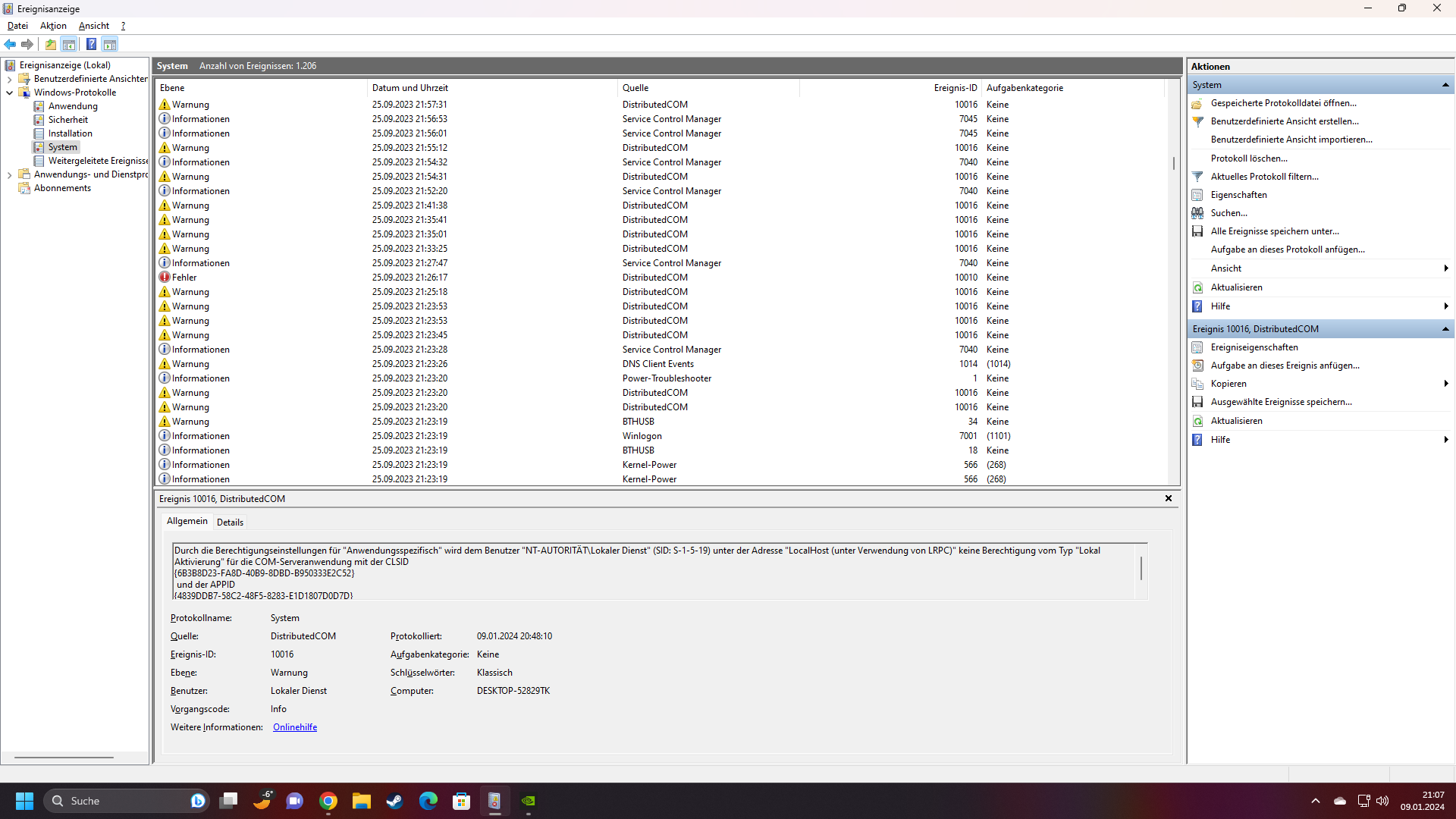Toggle the console tree show/hide toolbar button
This screenshot has width=1456, height=819.
(x=69, y=44)
